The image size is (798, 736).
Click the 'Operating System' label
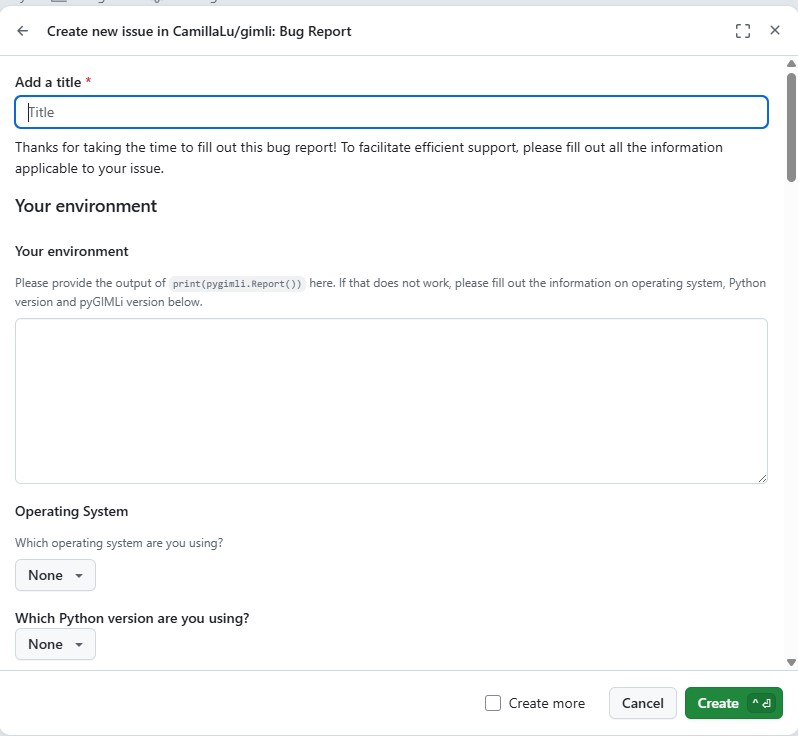pyautogui.click(x=72, y=512)
